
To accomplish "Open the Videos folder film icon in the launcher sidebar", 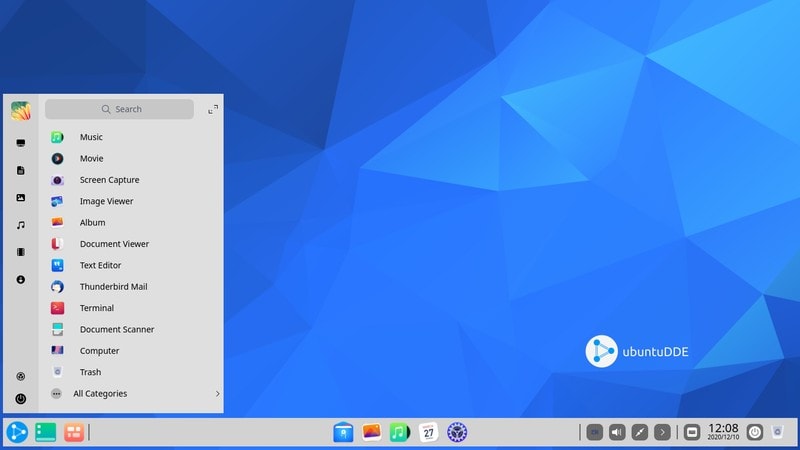I will click(20, 252).
